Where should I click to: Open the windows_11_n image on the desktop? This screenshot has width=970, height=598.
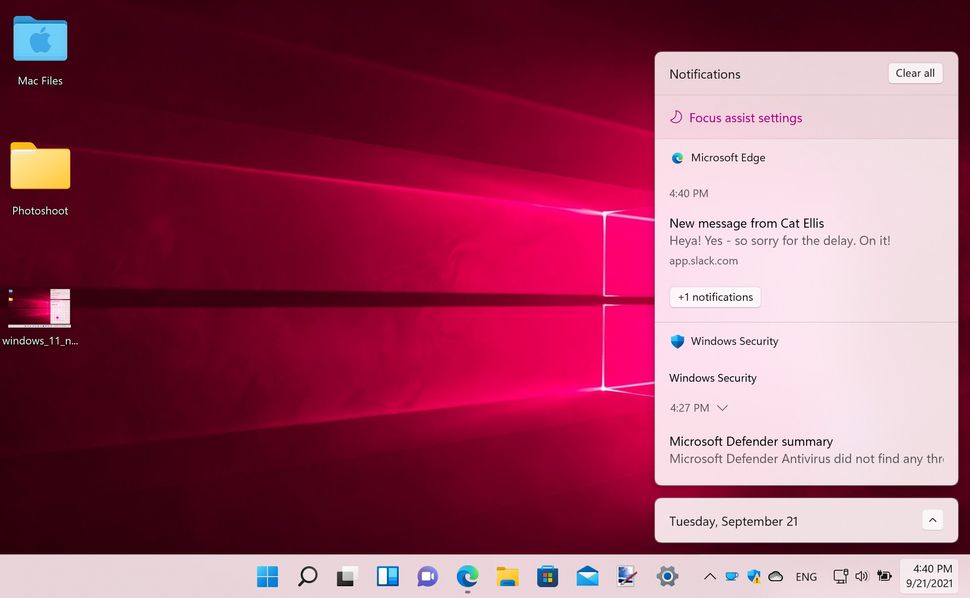click(39, 308)
